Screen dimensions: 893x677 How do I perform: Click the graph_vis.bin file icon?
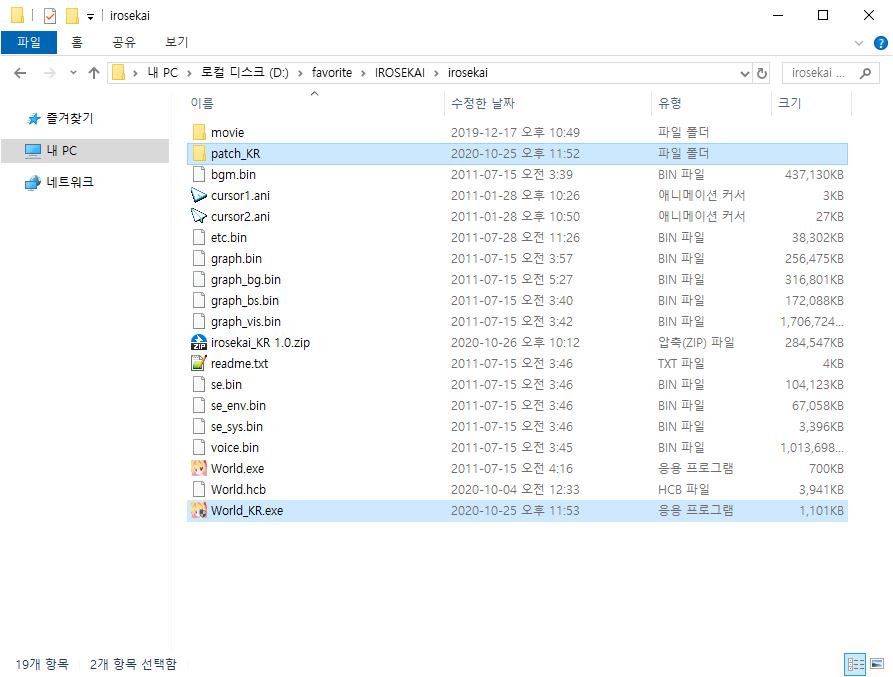(x=199, y=322)
